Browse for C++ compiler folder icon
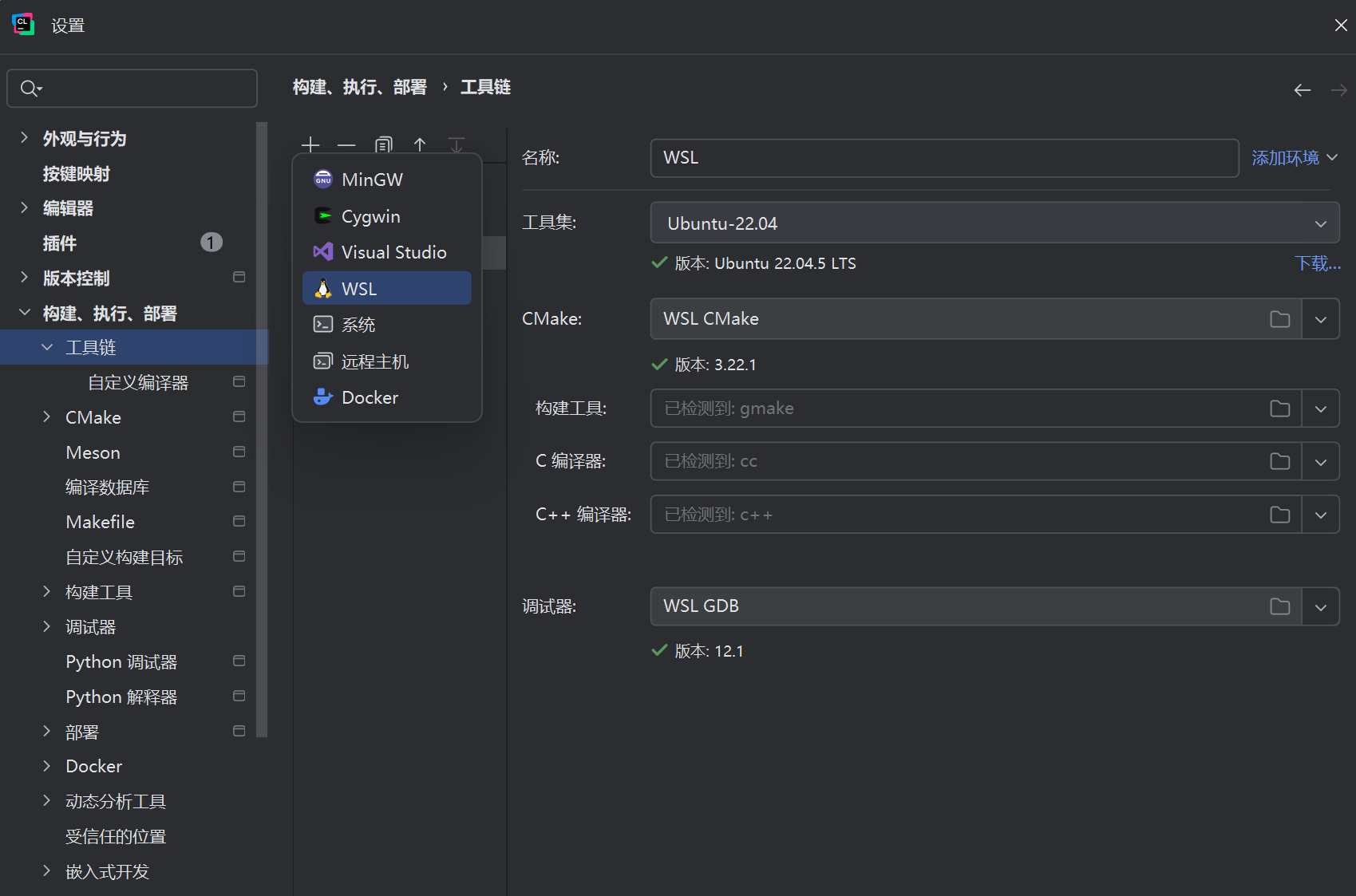Image resolution: width=1356 pixels, height=896 pixels. 1280,515
